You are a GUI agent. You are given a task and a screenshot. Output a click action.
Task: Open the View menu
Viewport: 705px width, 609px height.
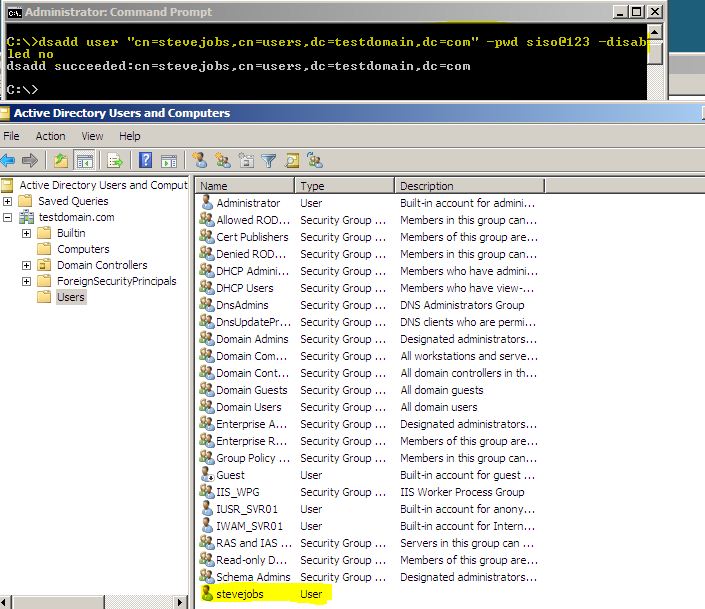92,136
